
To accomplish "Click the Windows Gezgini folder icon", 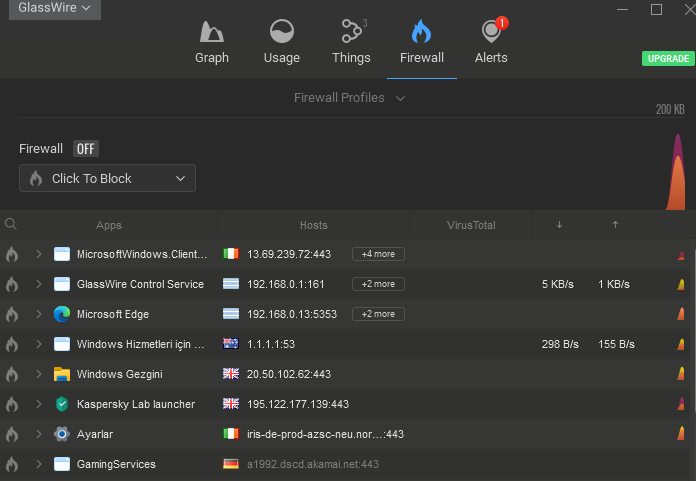I will coord(63,374).
